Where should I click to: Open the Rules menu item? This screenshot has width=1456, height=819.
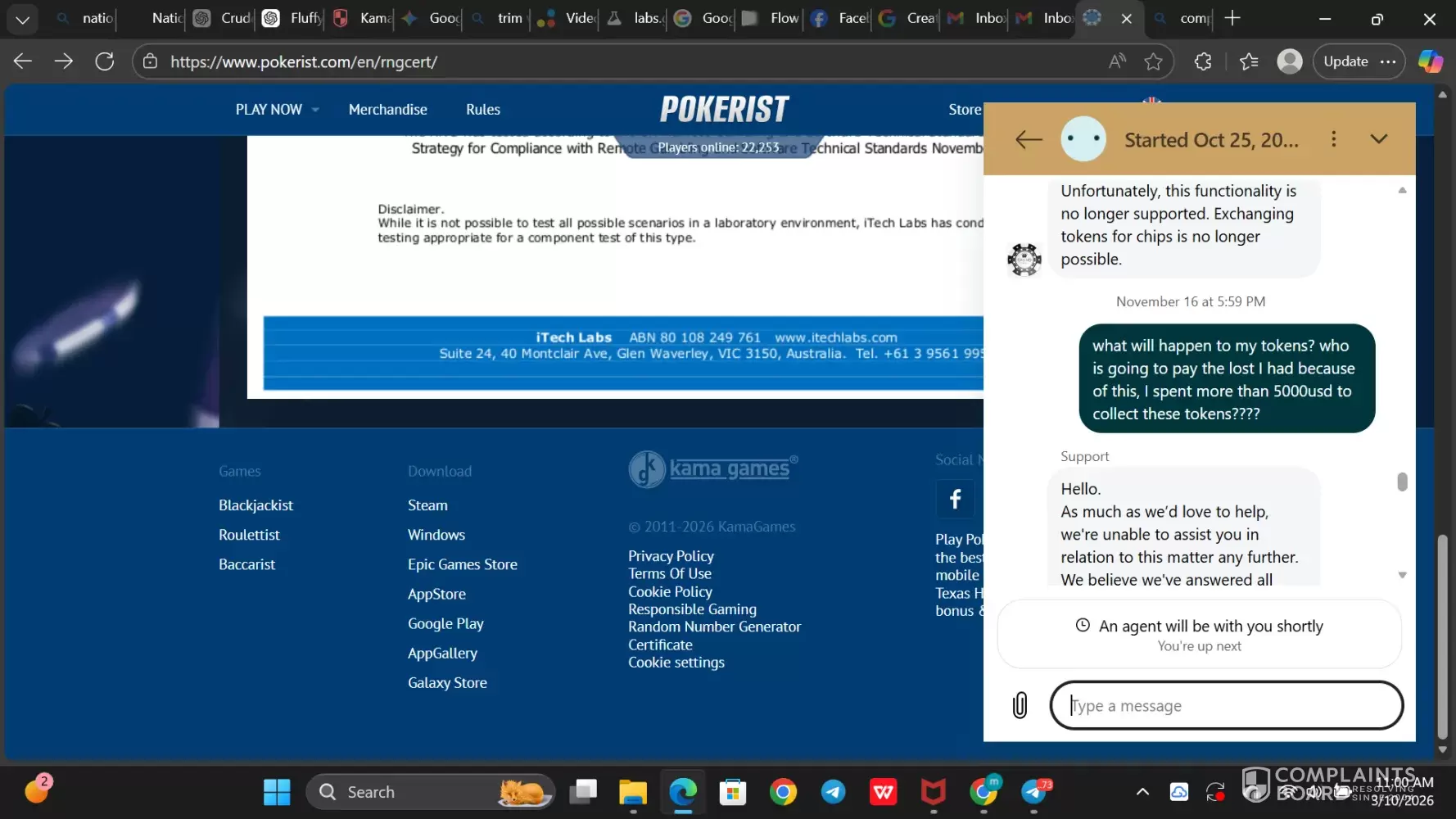[x=482, y=110]
